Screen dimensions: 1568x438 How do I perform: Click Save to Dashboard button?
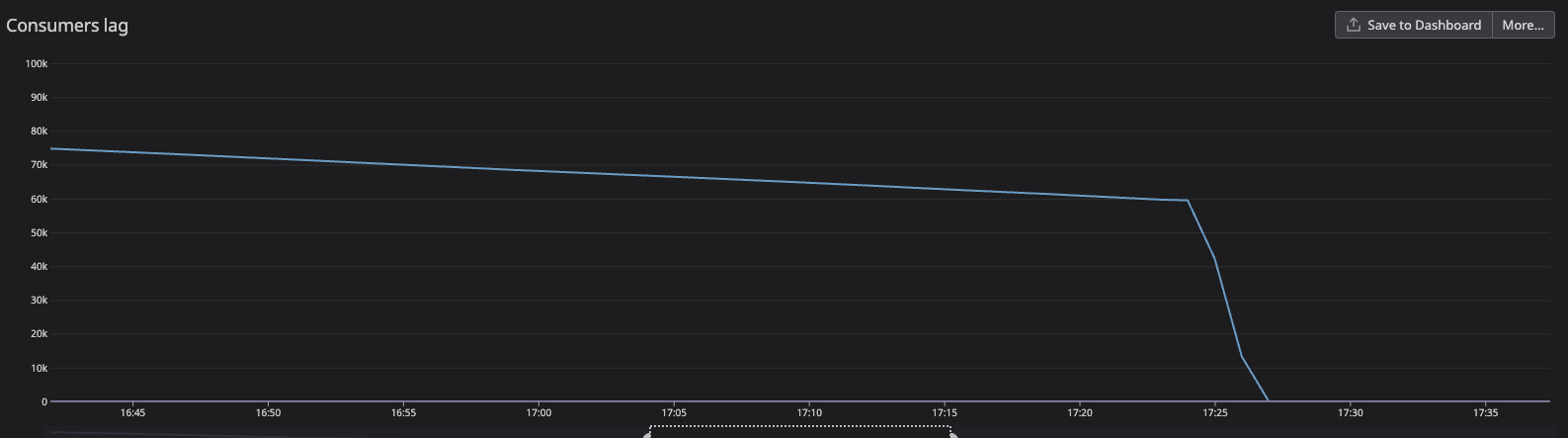click(x=1414, y=25)
